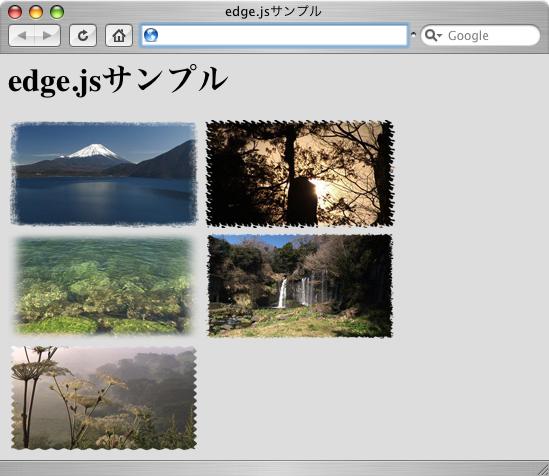Click the window resize grip corner
This screenshot has height=476, width=549.
[x=542, y=470]
